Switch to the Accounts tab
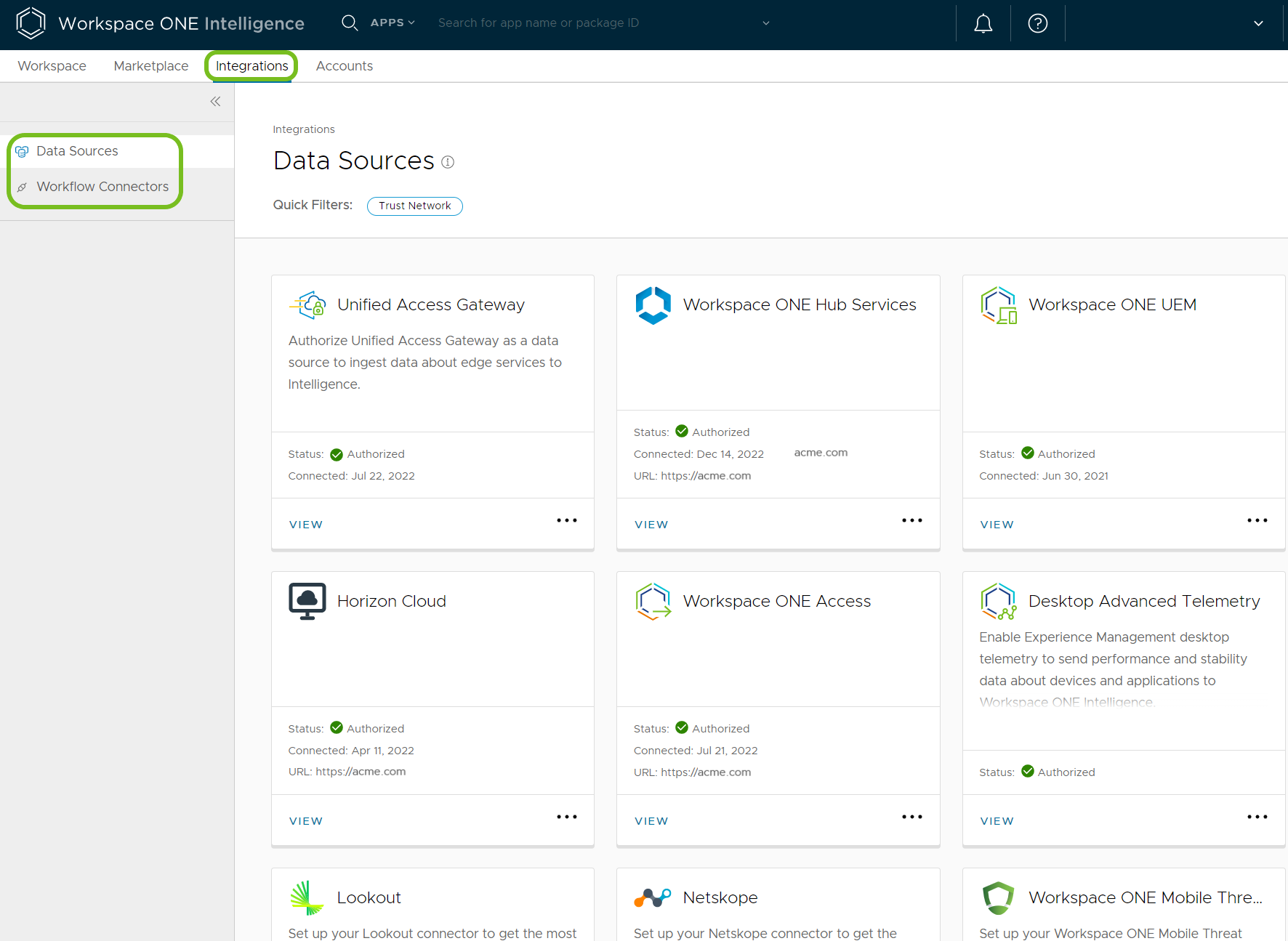The image size is (1288, 941). [x=345, y=66]
